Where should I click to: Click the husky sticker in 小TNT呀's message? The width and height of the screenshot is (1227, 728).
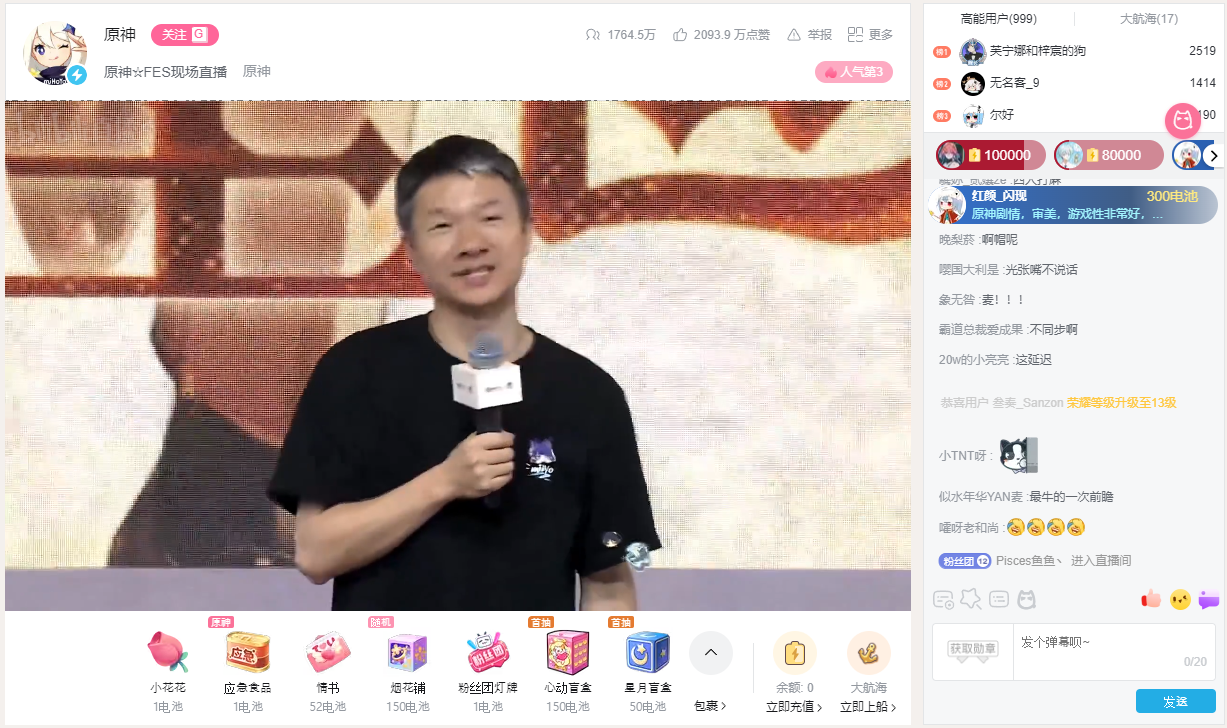(x=1017, y=455)
